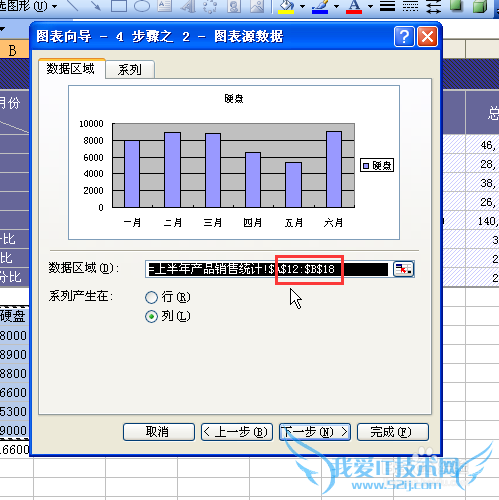This screenshot has height=500, width=499.
Task: Click the 硬盘 bar chart preview
Action: (234, 162)
